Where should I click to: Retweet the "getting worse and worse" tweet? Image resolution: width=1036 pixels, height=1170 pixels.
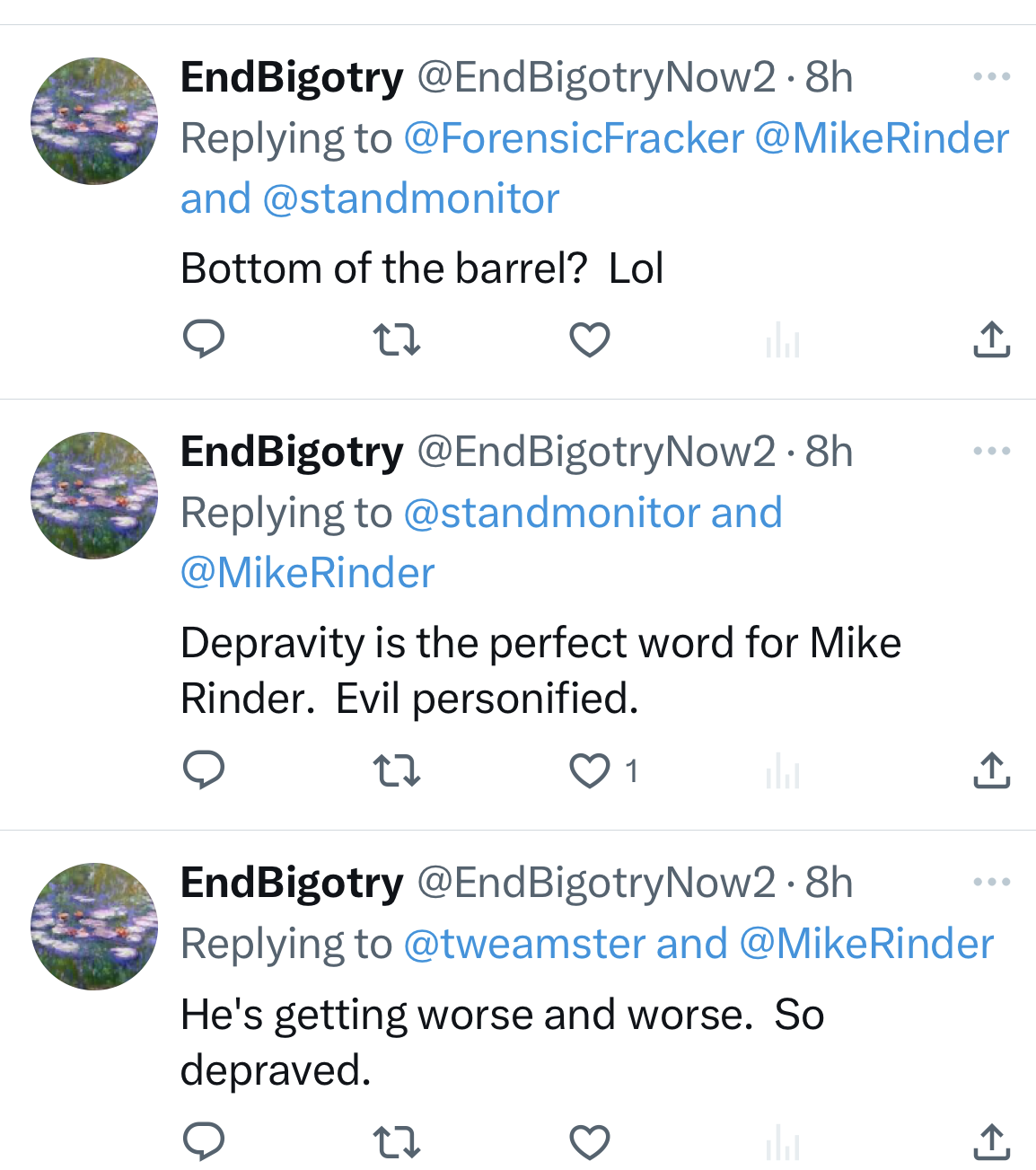[x=396, y=1142]
